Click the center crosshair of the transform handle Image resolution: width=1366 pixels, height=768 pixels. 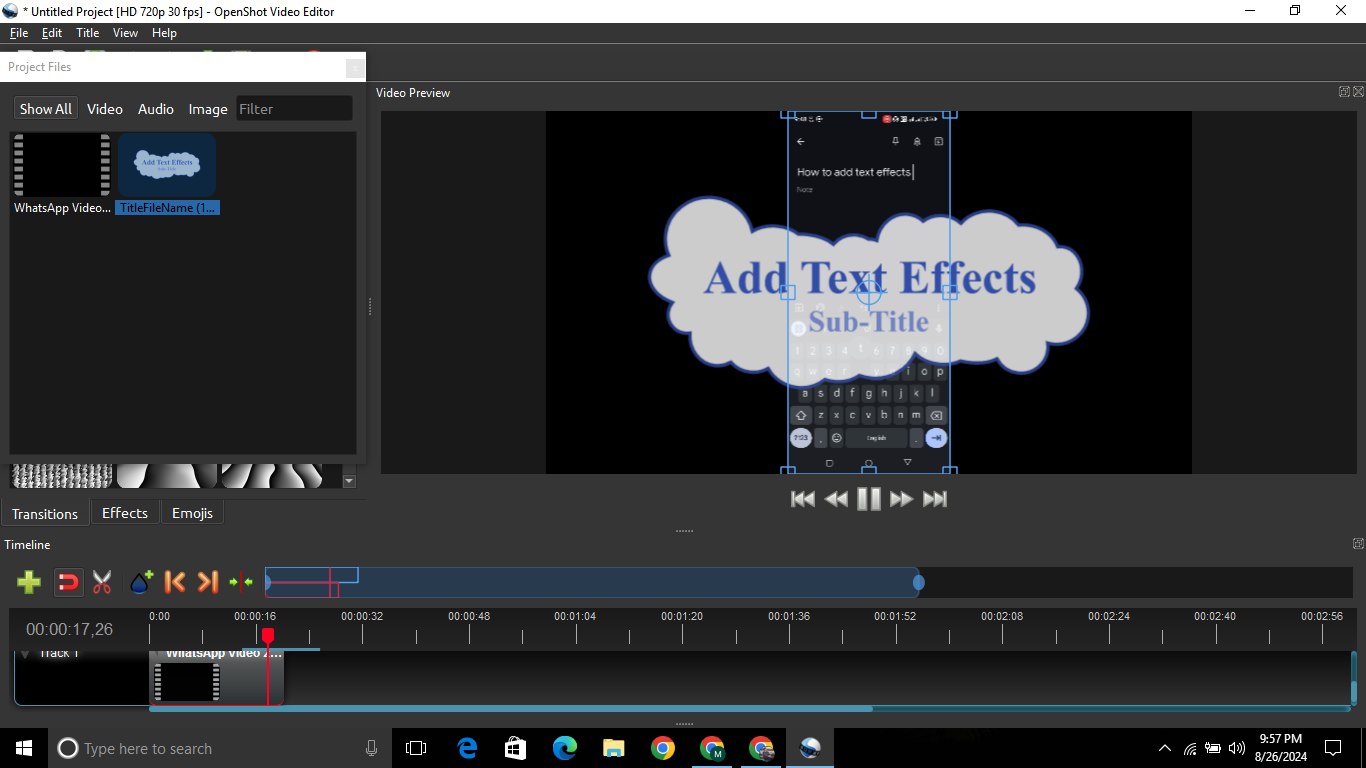tap(869, 292)
